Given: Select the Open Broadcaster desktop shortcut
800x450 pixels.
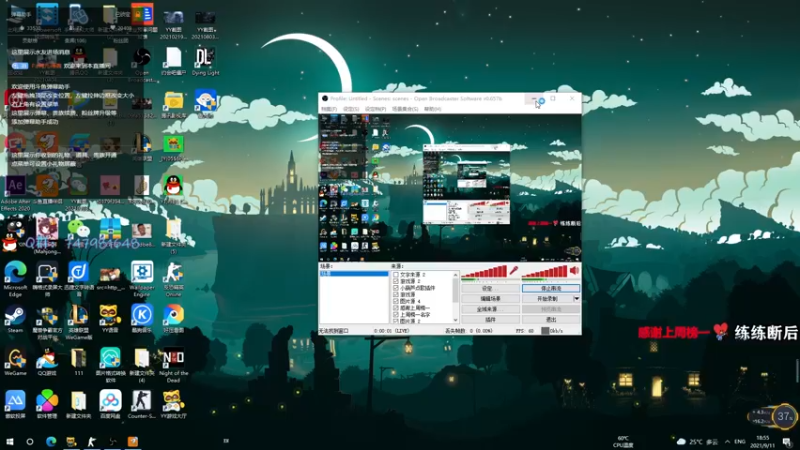Looking at the screenshot, I should [x=142, y=65].
